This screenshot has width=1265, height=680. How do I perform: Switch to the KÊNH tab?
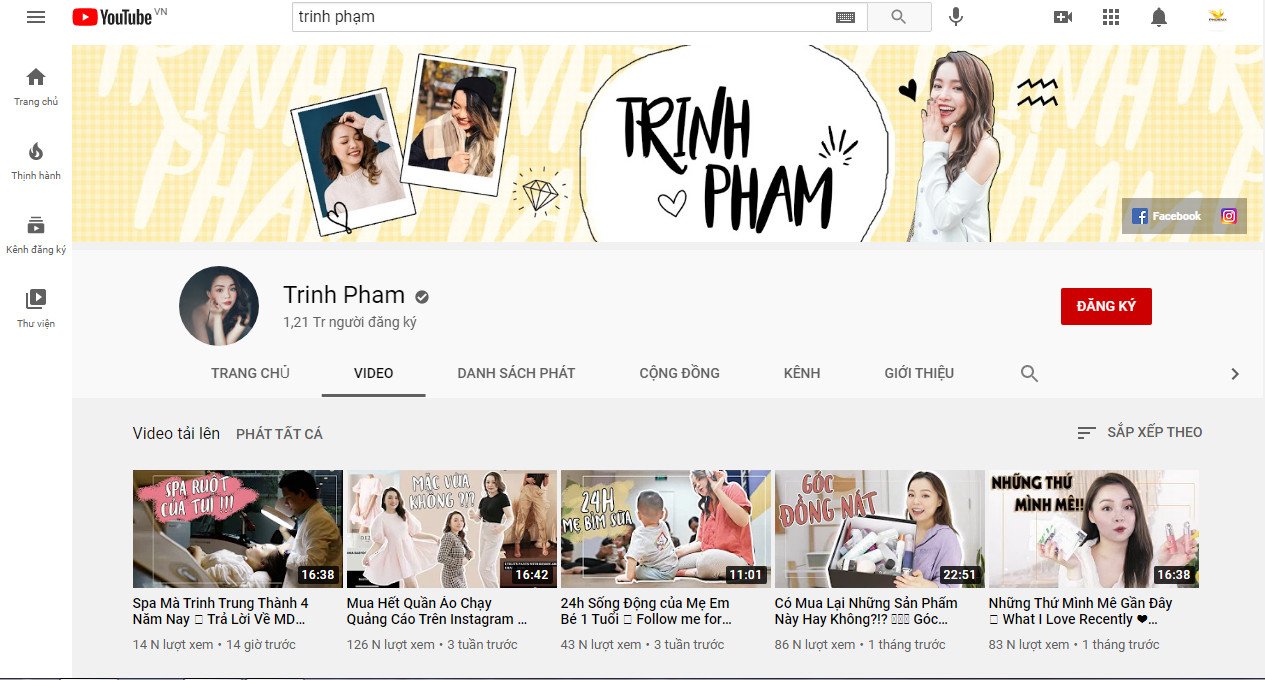802,373
